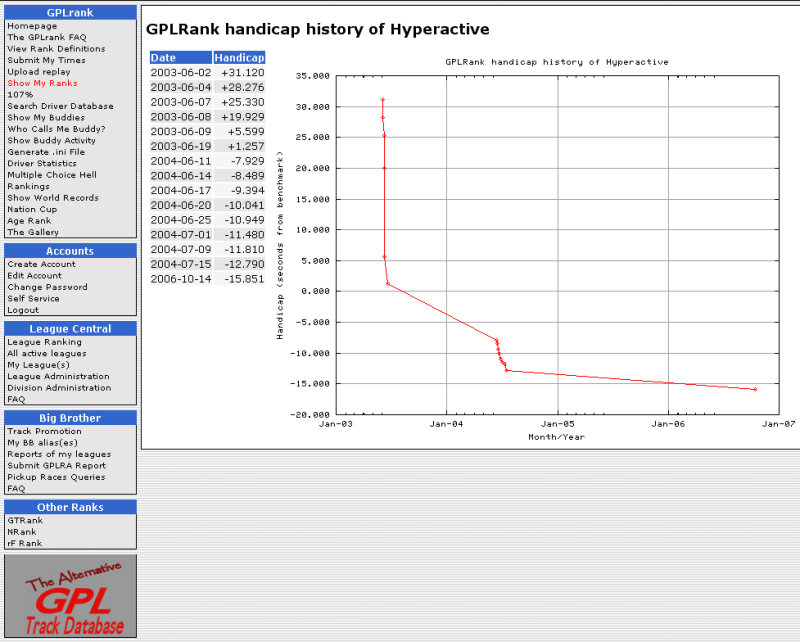The image size is (800, 642).
Task: Click the Alternative GPL Track Database banner
Action: point(70,596)
